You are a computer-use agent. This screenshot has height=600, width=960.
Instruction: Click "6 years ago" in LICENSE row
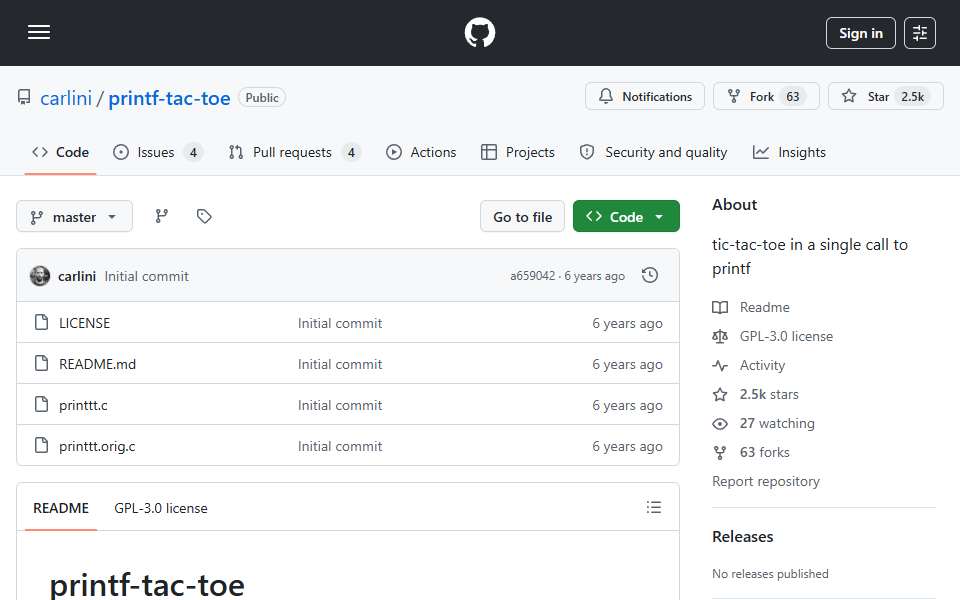[x=627, y=323]
